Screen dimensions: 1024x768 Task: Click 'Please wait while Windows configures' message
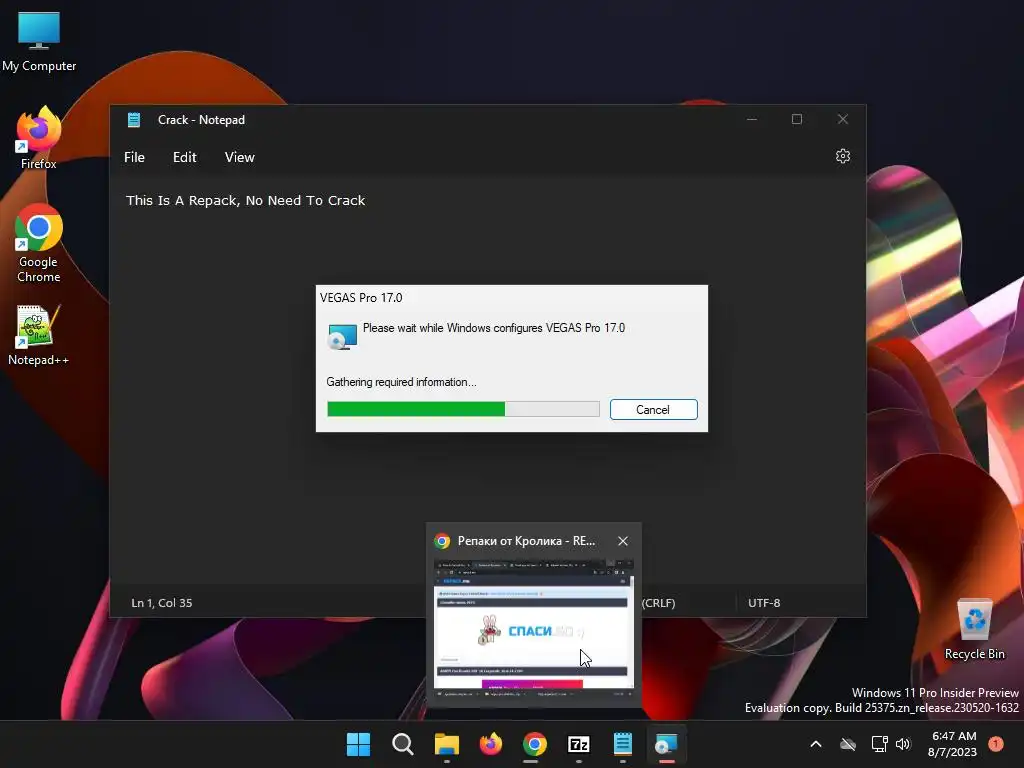click(494, 328)
